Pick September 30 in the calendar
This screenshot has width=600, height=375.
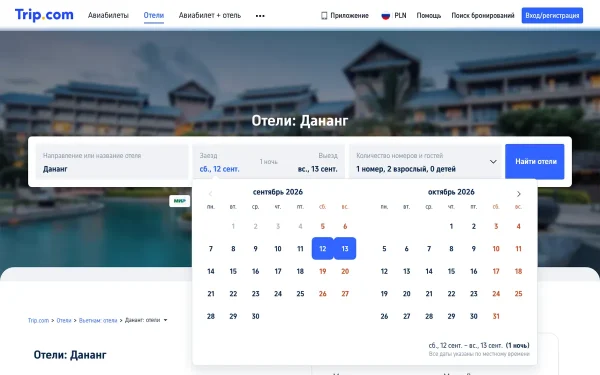point(256,316)
